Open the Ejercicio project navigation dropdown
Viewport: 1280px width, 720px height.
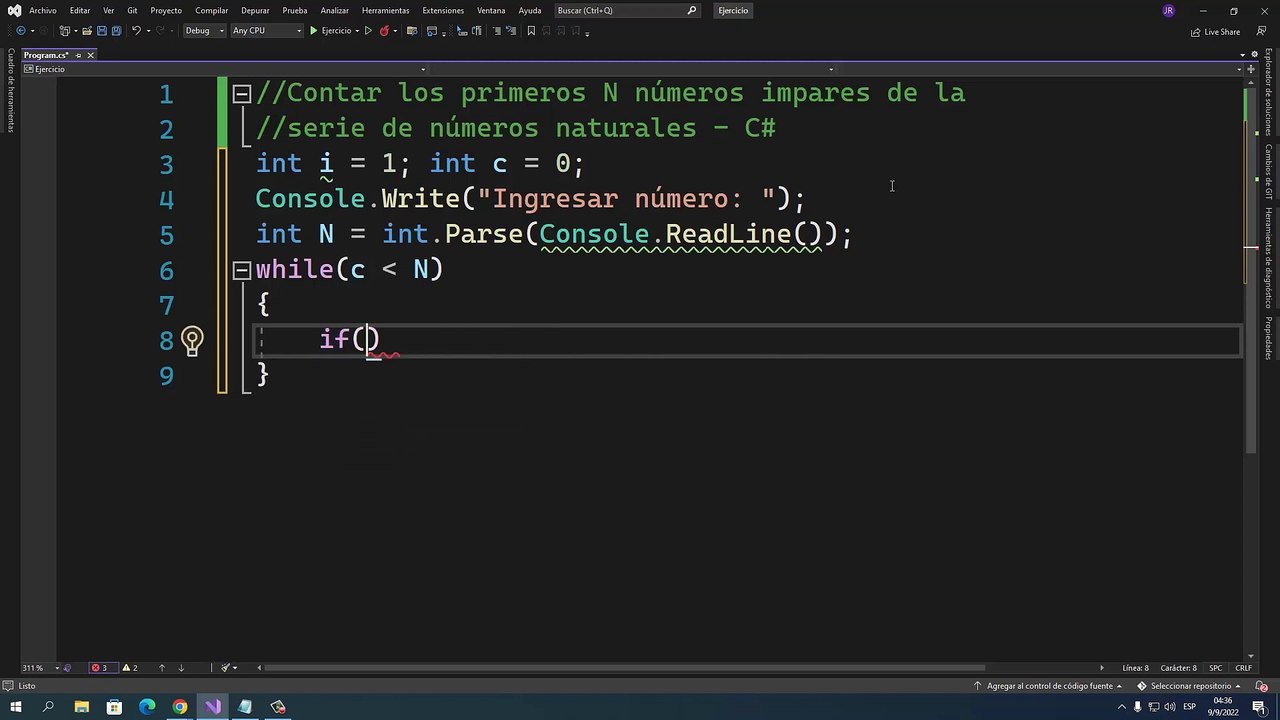[x=227, y=69]
